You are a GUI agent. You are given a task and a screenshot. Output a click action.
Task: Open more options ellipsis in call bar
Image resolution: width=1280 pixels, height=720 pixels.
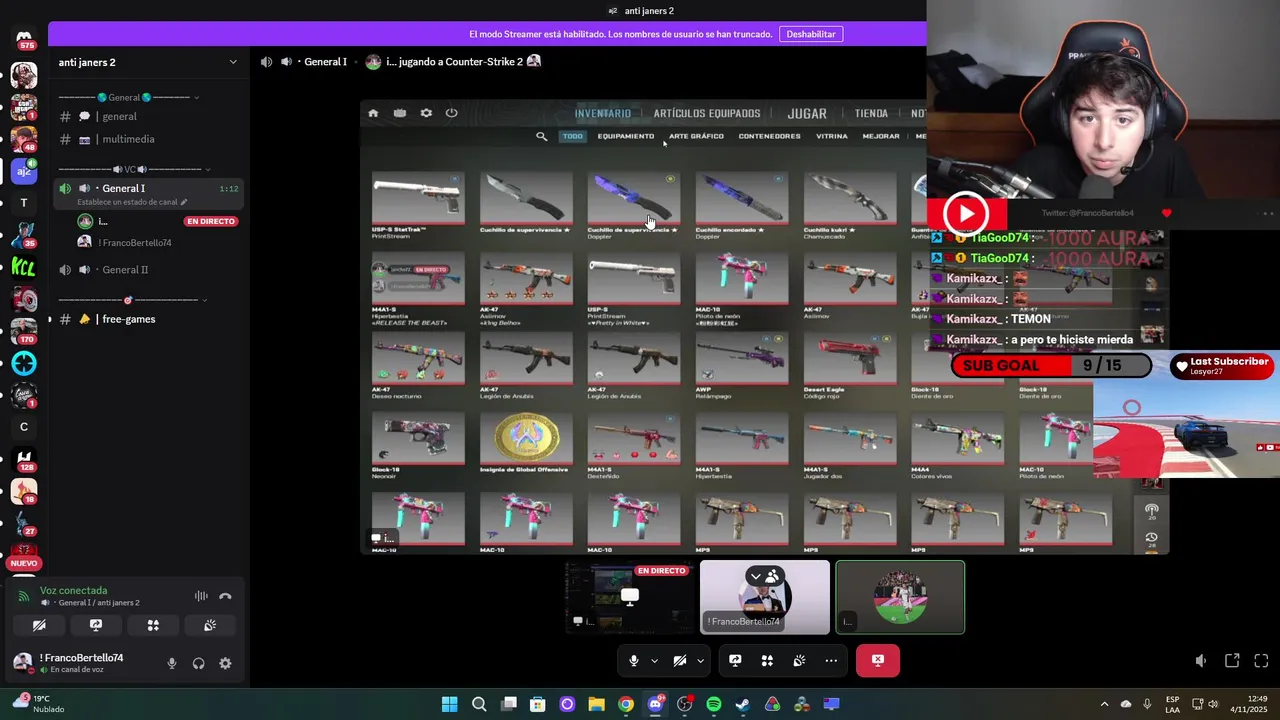point(831,660)
